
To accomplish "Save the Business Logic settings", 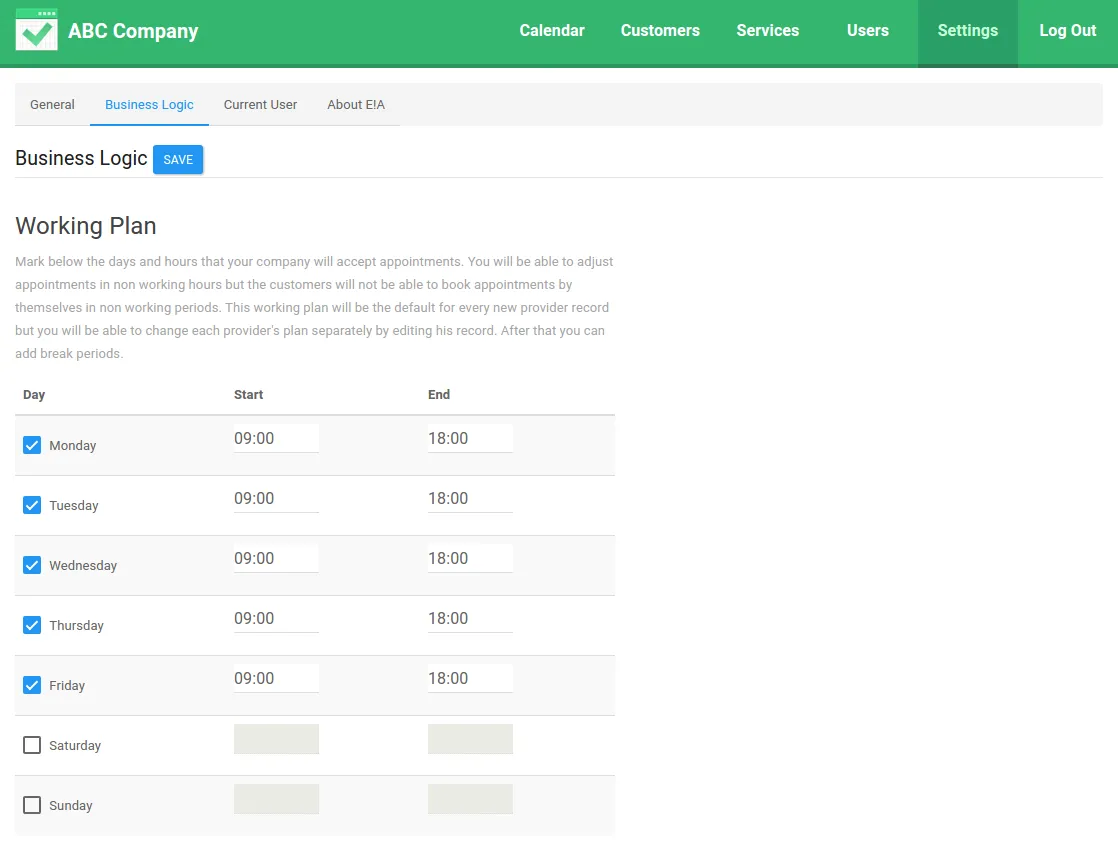I will tap(178, 160).
